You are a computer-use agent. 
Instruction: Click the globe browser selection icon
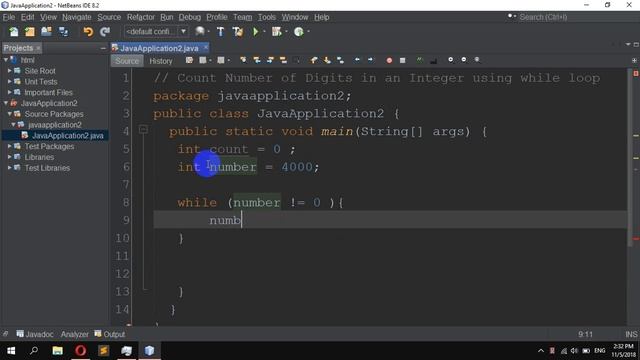tap(200, 31)
